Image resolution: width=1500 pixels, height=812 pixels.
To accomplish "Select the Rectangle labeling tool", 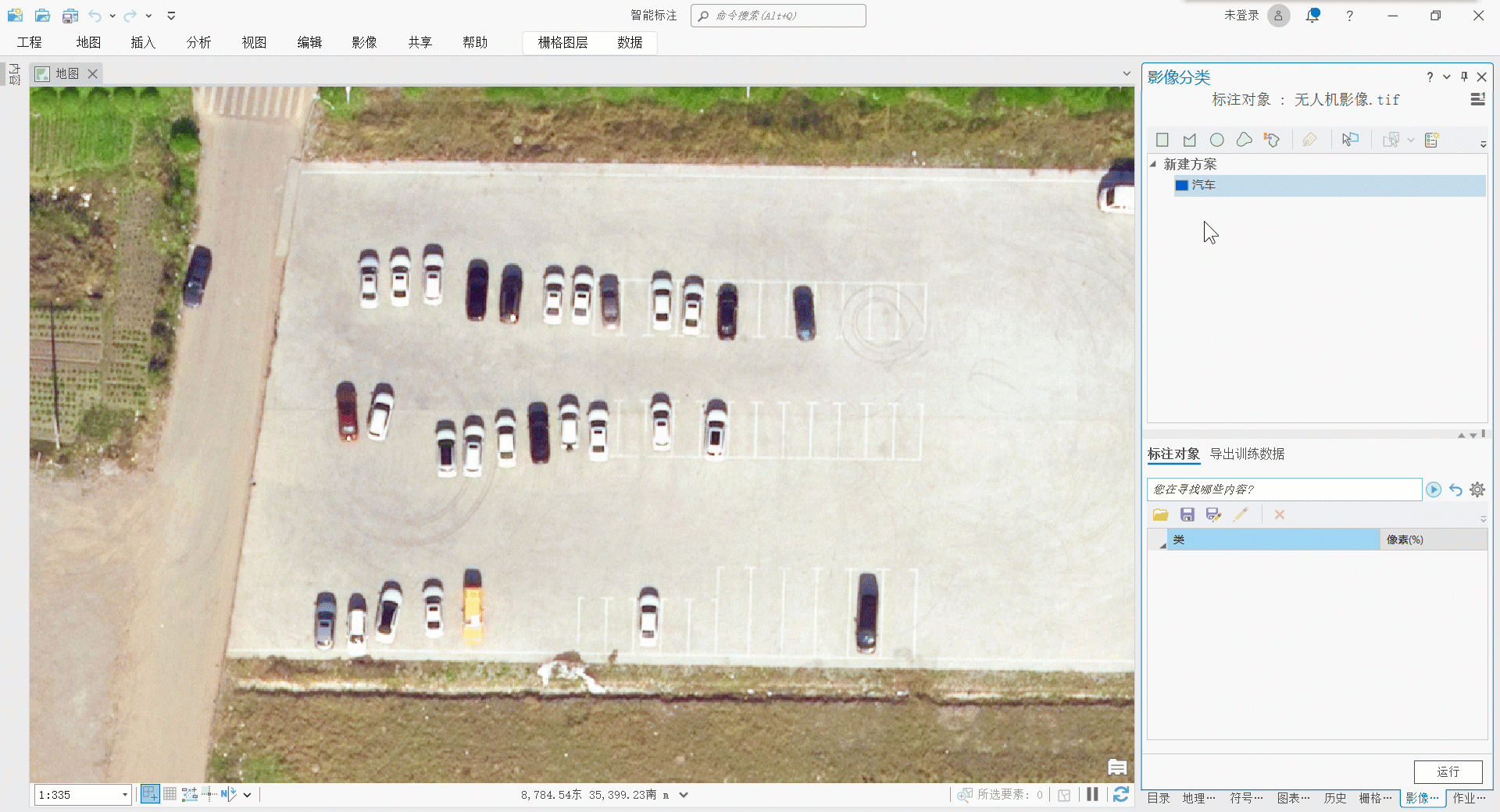I will coord(1162,140).
